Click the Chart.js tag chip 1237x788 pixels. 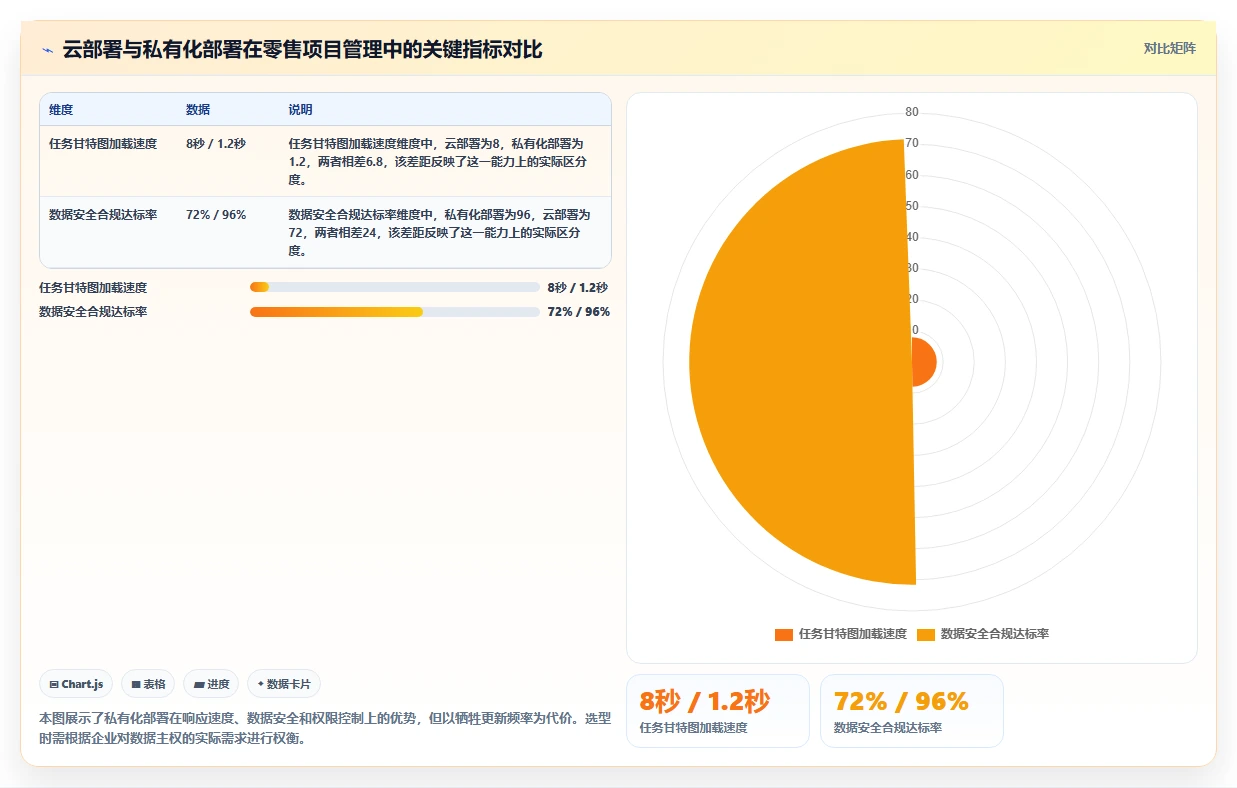[x=77, y=684]
